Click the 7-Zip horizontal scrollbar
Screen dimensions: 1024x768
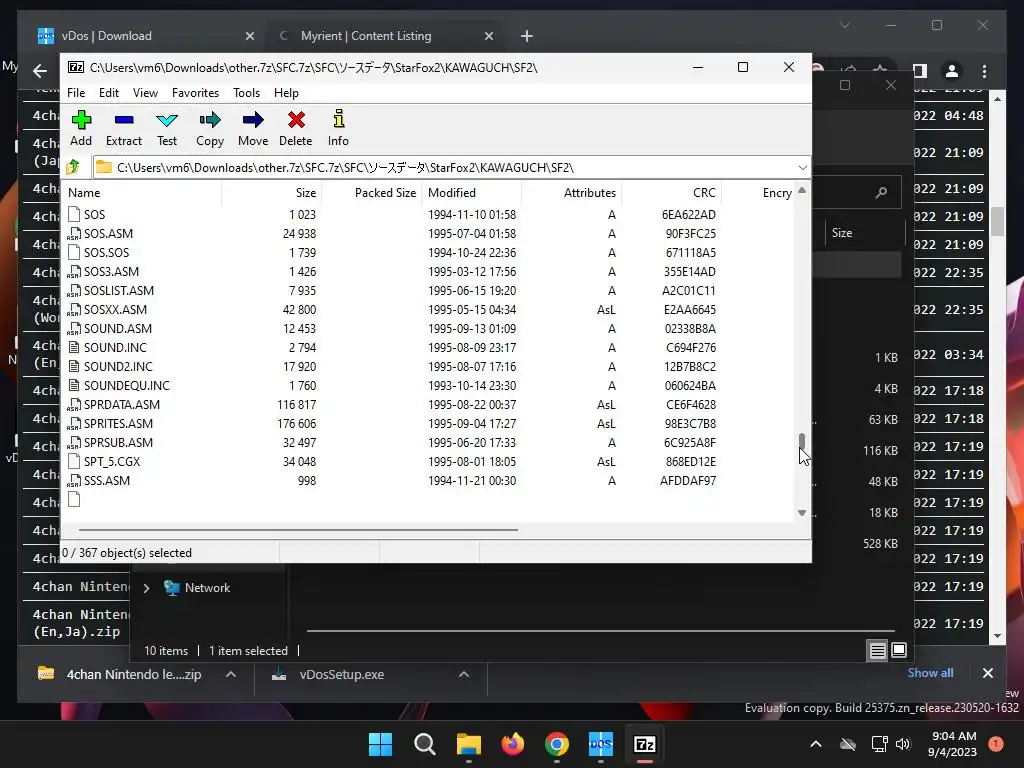coord(298,530)
